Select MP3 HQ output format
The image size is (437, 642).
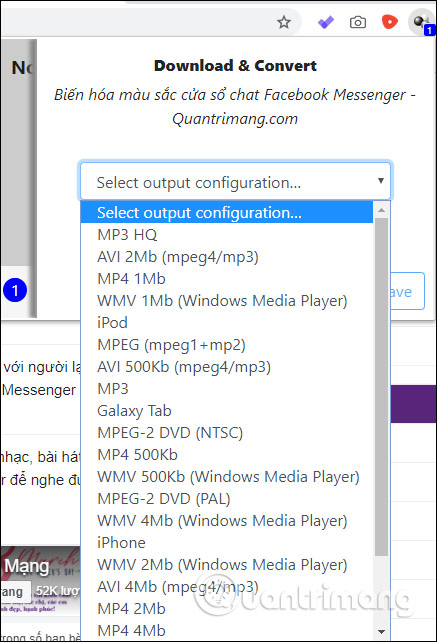tap(227, 235)
